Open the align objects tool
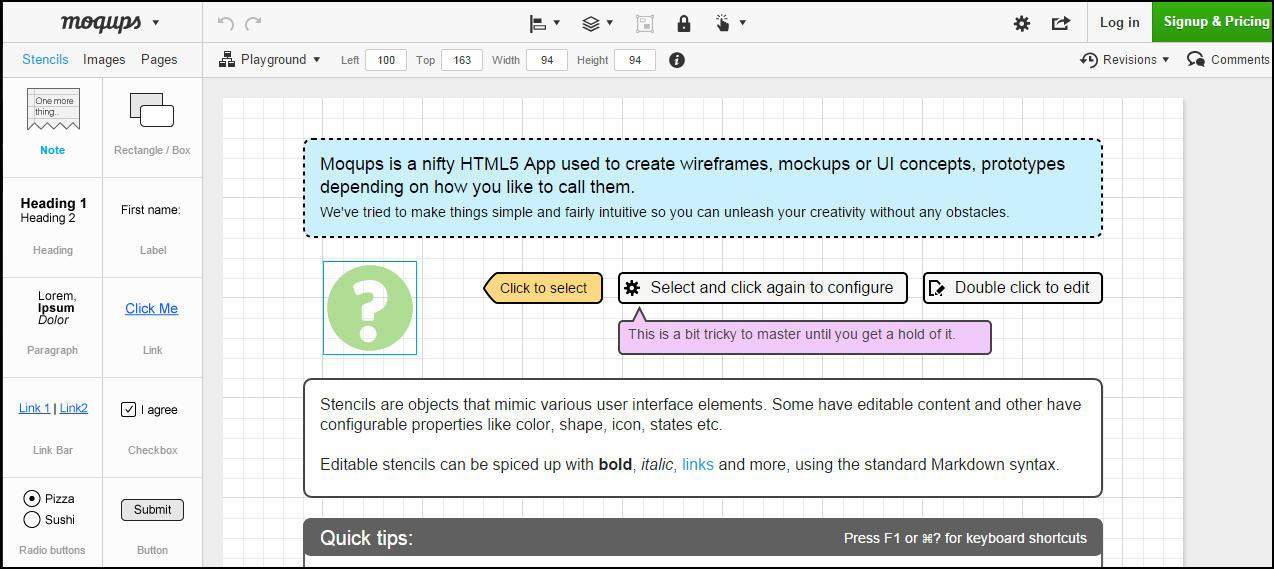The width and height of the screenshot is (1274, 569). tap(538, 23)
